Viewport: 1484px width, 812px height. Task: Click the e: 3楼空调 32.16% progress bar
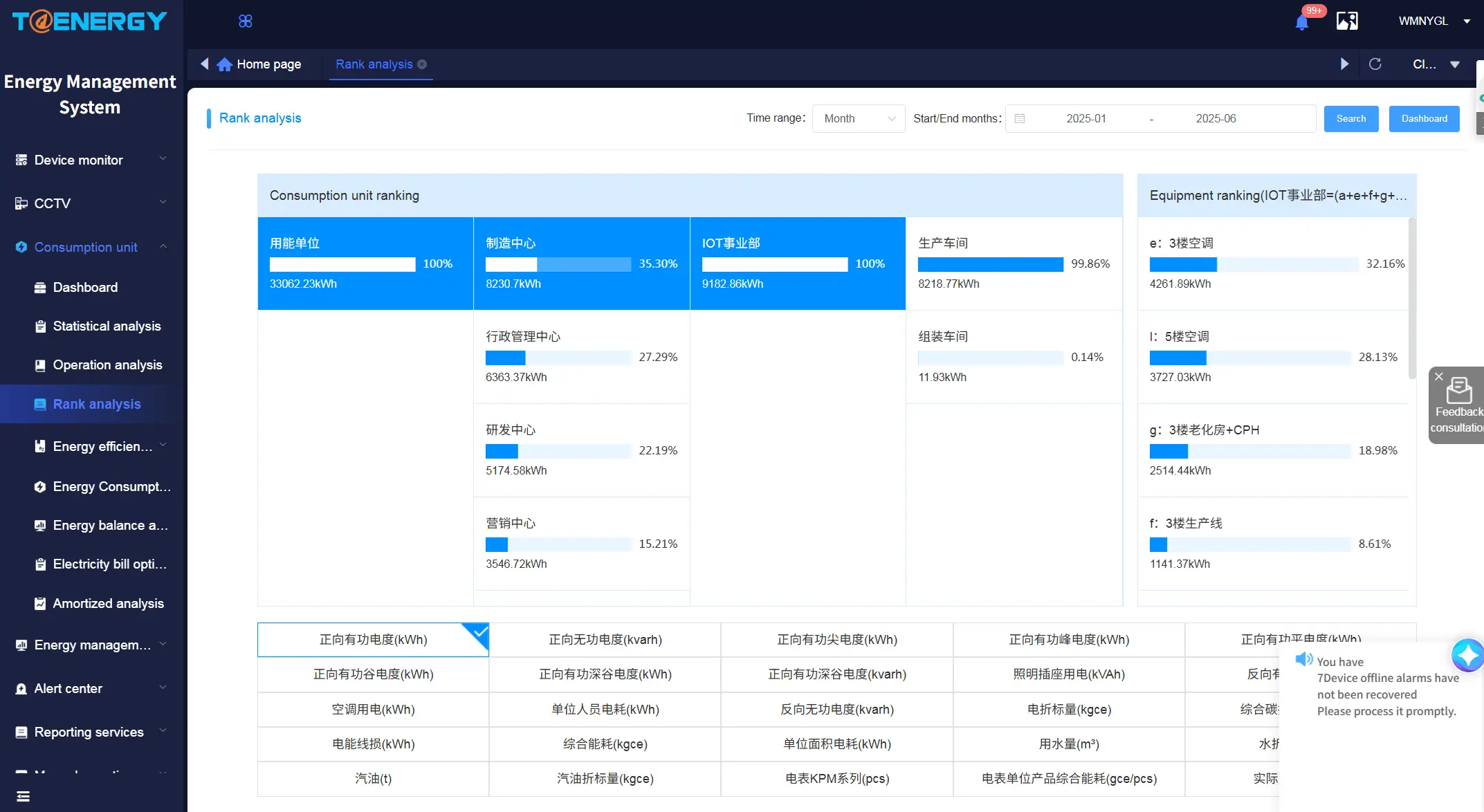pyautogui.click(x=1254, y=264)
